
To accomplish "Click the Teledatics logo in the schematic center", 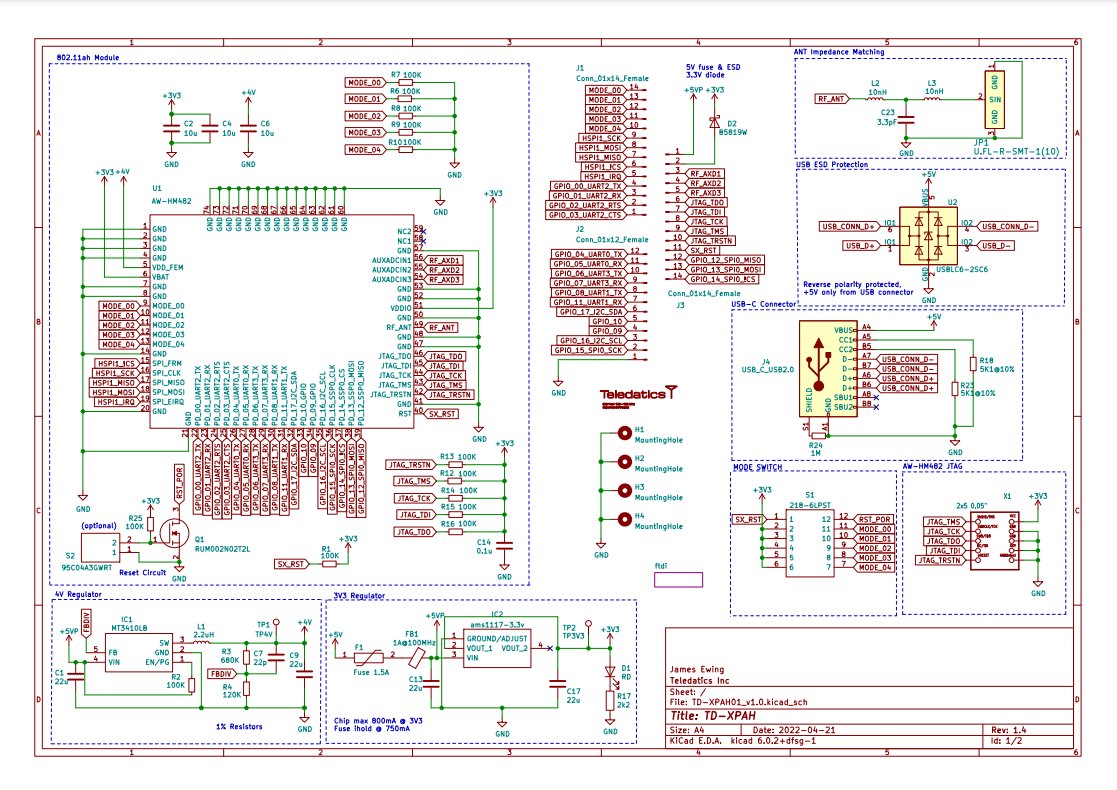I will point(638,395).
